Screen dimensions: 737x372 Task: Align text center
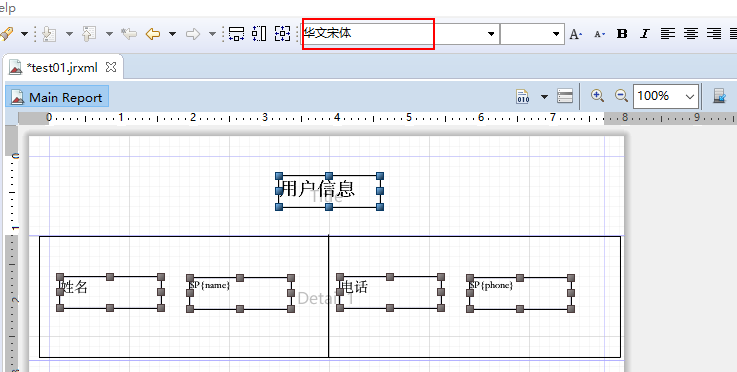click(690, 34)
